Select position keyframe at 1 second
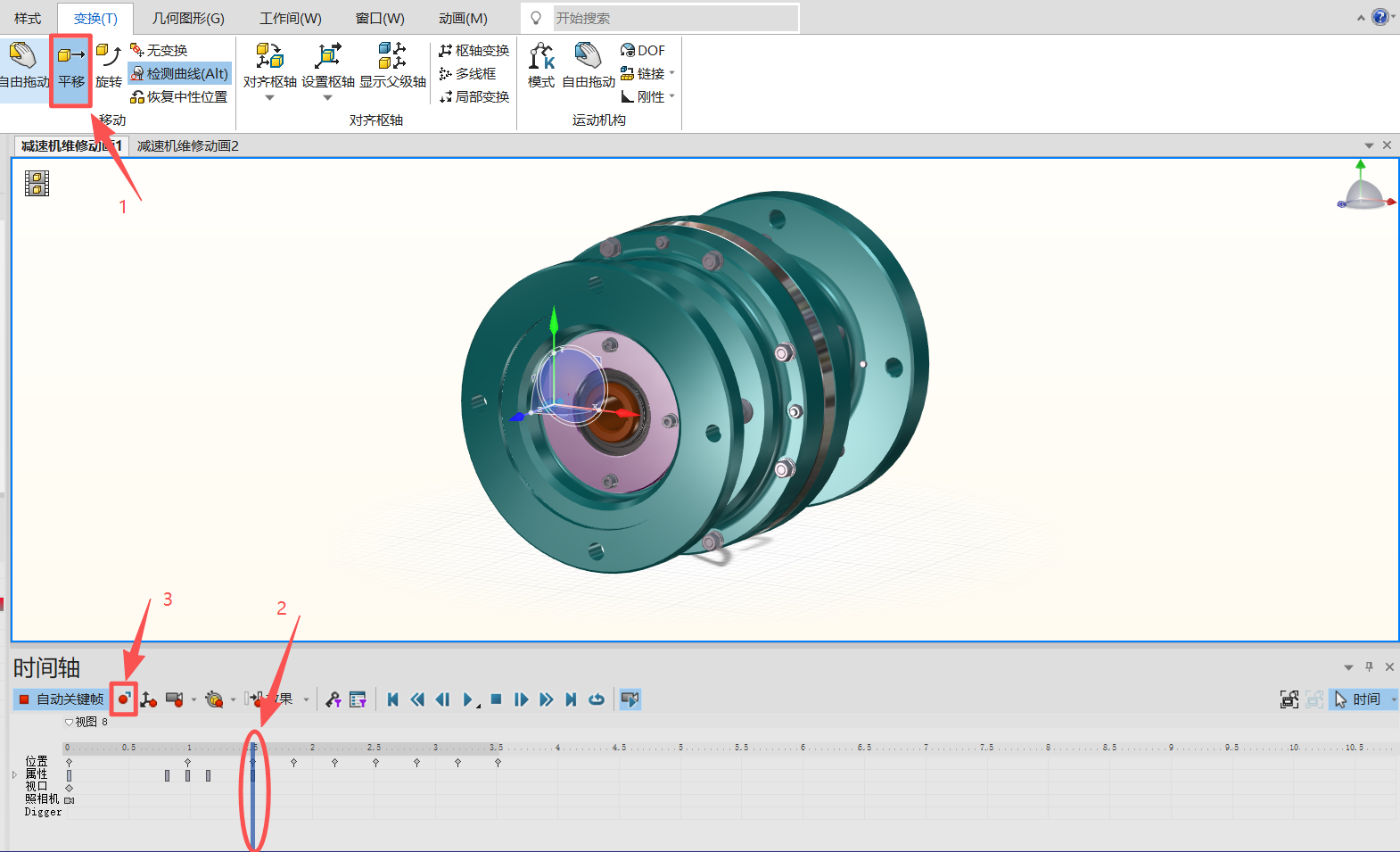The image size is (1400, 852). click(187, 763)
